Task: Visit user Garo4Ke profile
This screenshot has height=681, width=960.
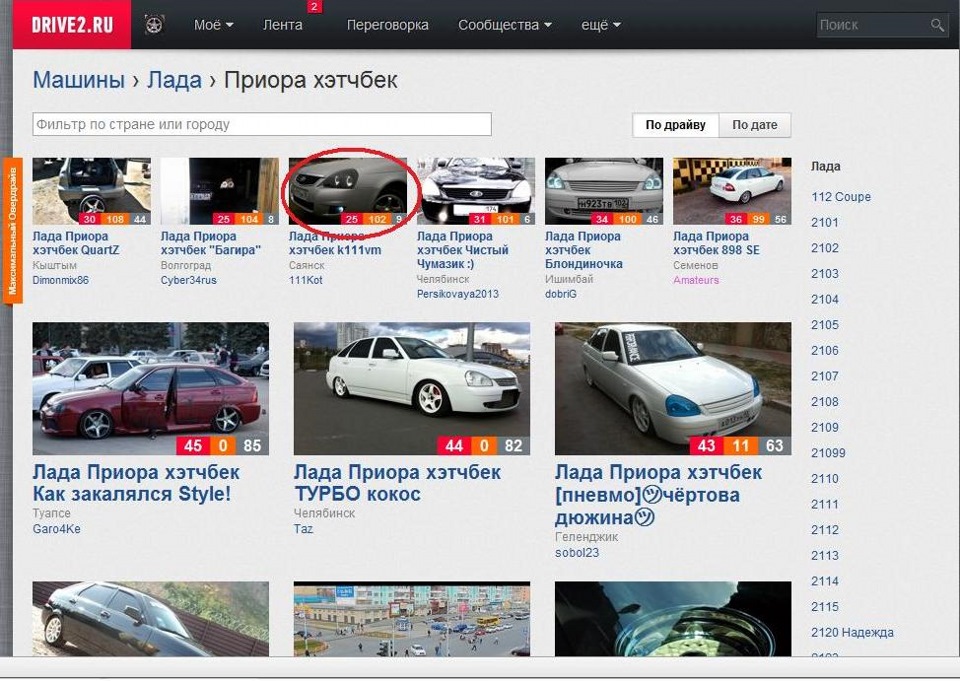Action: coord(56,529)
